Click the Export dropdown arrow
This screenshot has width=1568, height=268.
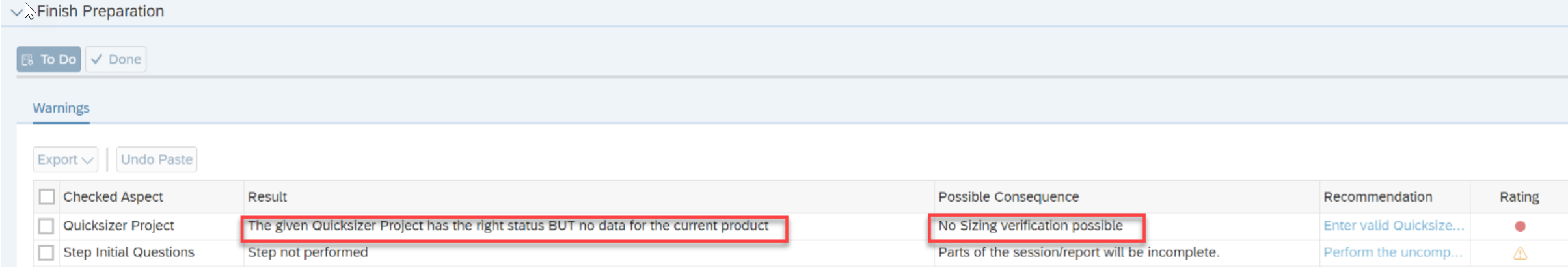click(x=88, y=160)
